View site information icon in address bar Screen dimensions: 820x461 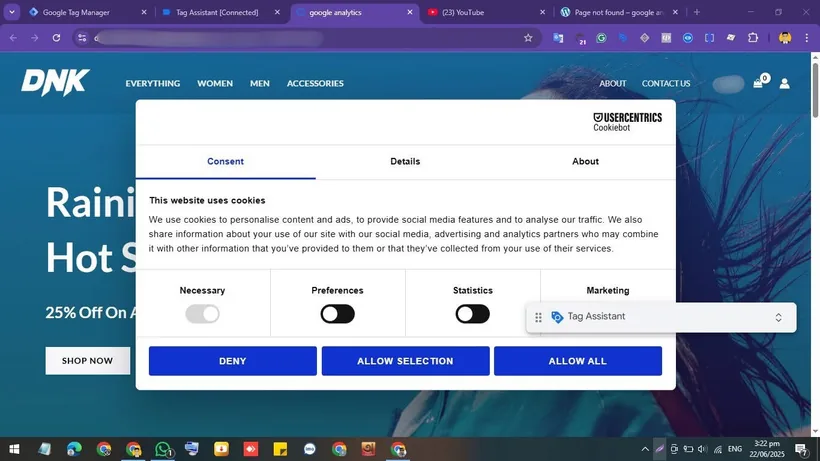point(82,38)
